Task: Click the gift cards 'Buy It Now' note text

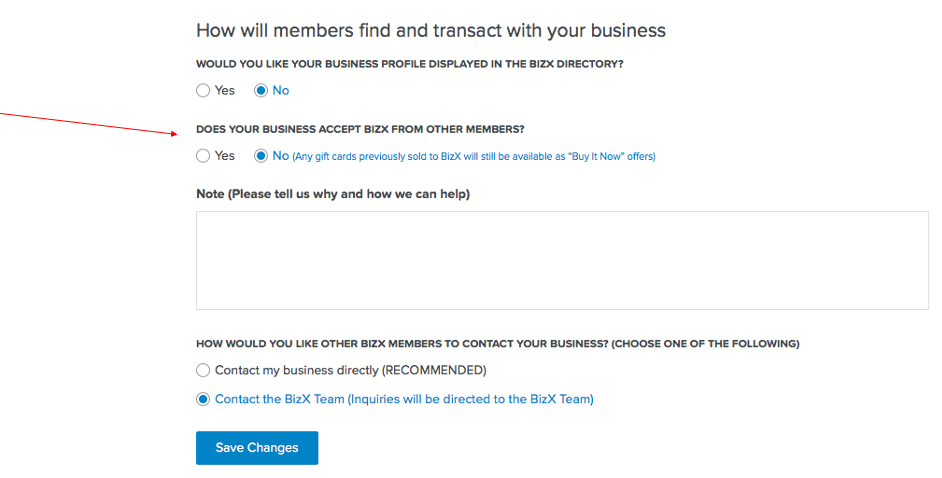Action: coord(474,157)
